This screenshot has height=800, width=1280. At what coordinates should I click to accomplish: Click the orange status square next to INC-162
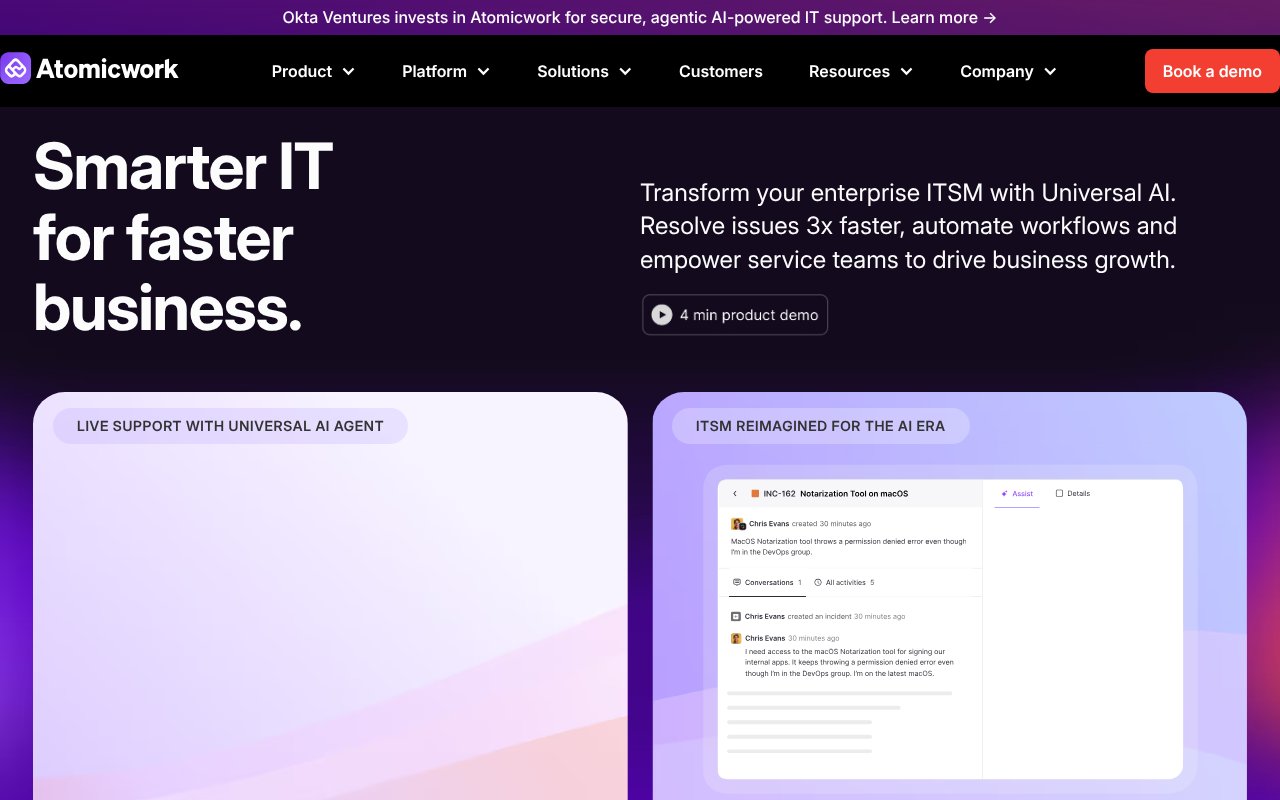pos(756,493)
